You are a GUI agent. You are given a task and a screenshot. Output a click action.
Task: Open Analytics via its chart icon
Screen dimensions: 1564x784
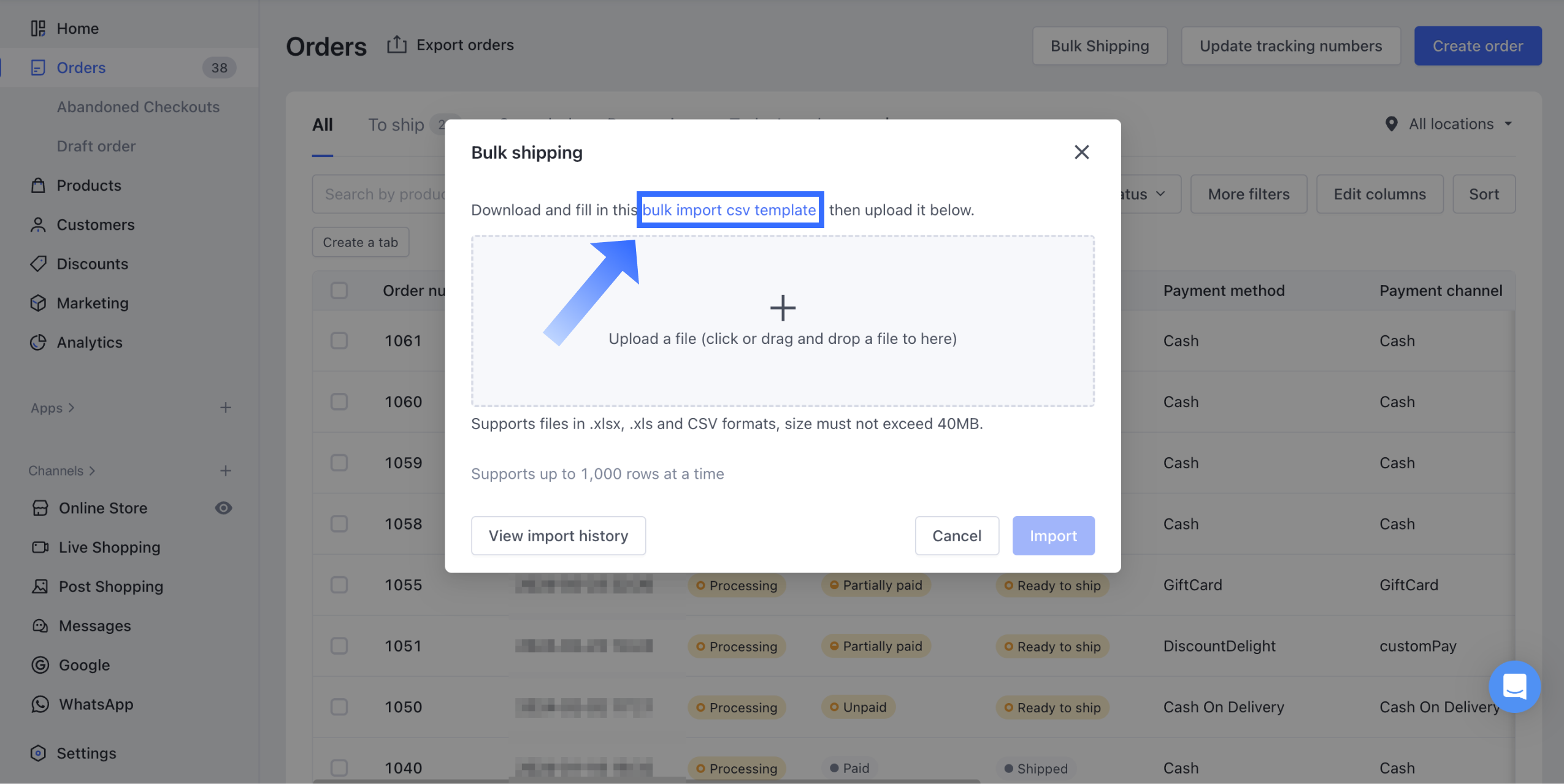38,342
